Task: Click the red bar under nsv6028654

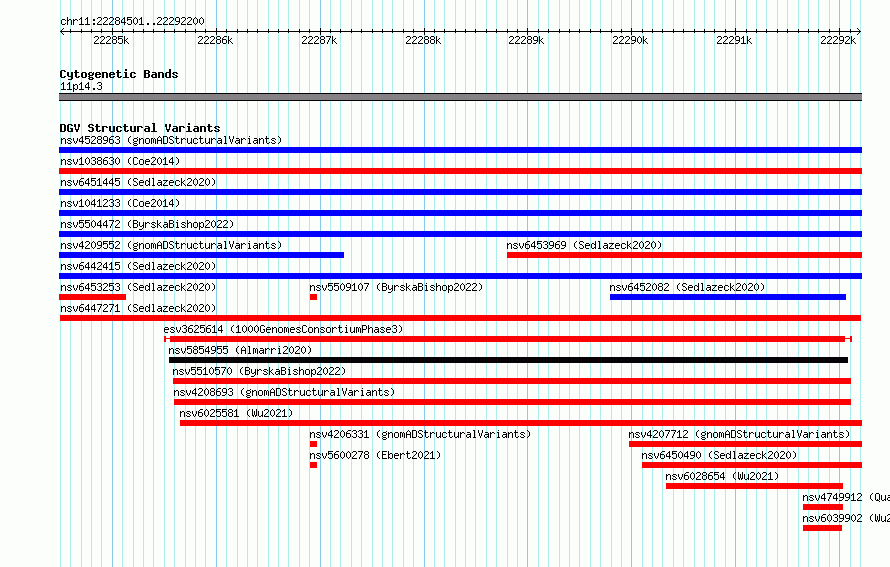Action: (x=754, y=486)
